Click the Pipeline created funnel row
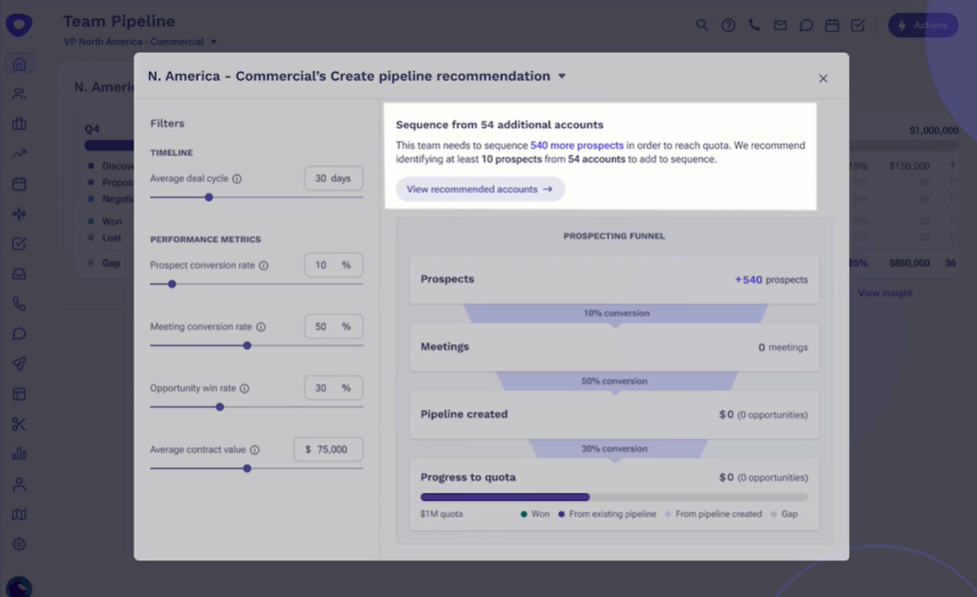The image size is (977, 597). coord(614,414)
